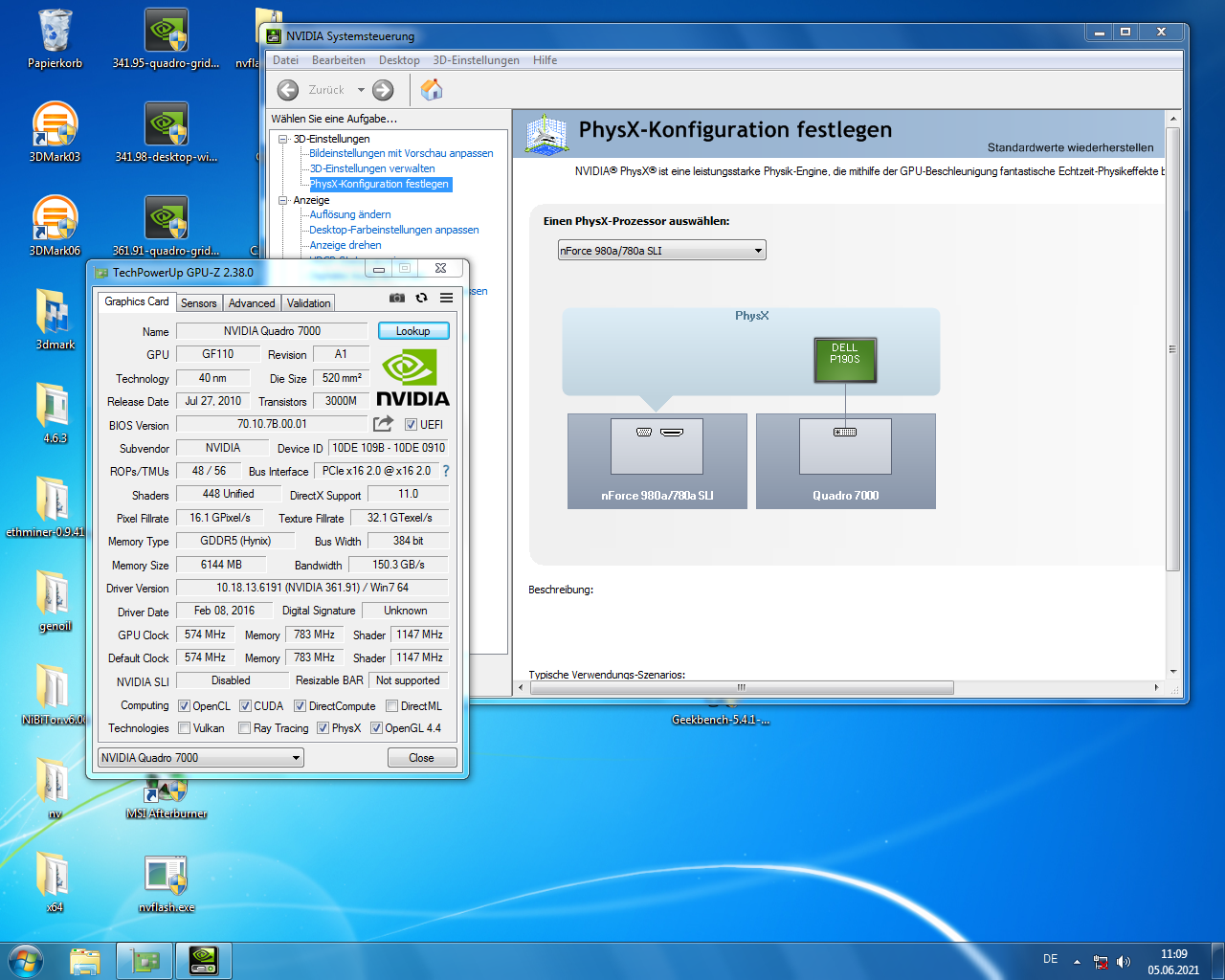Open the PhysX processor dropdown
Screen dimensions: 1225x980
(x=661, y=251)
